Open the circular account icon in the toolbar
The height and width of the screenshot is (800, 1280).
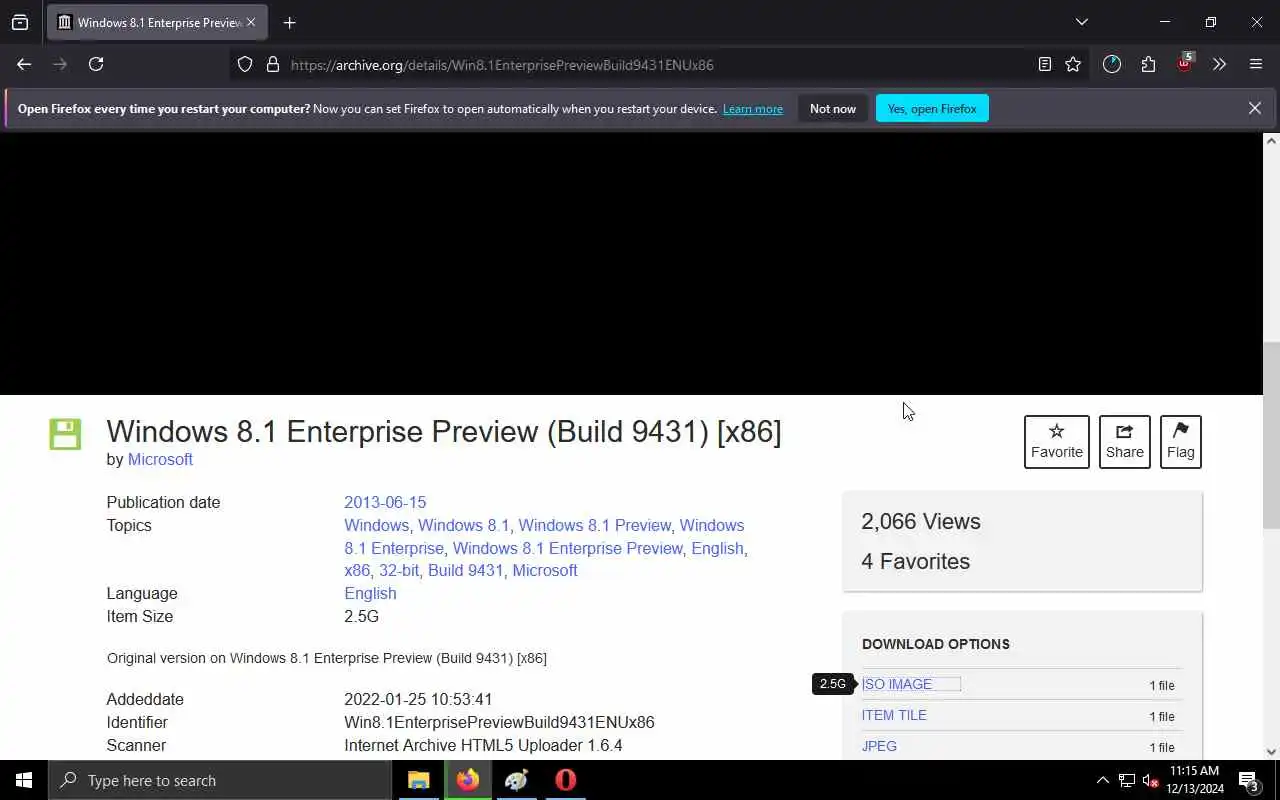click(x=1112, y=64)
